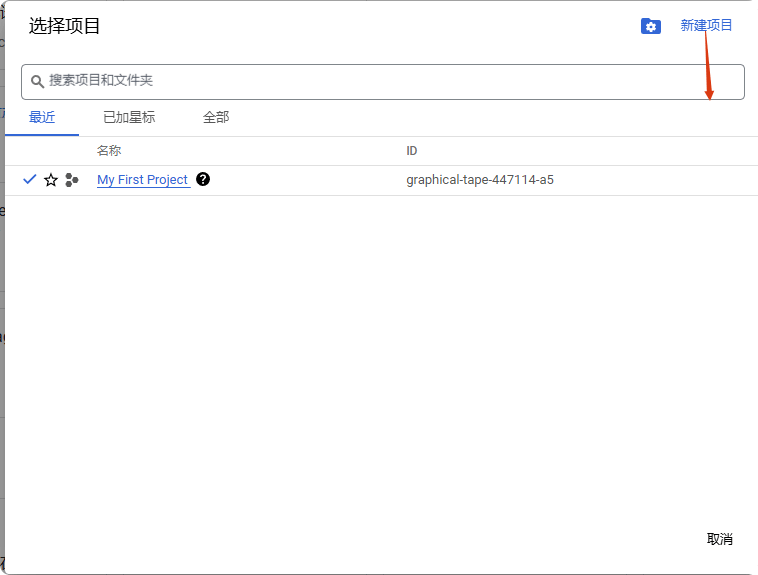Viewport: 758px width, 575px height.
Task: Click the 选择项目 dialog title
Action: click(x=64, y=26)
